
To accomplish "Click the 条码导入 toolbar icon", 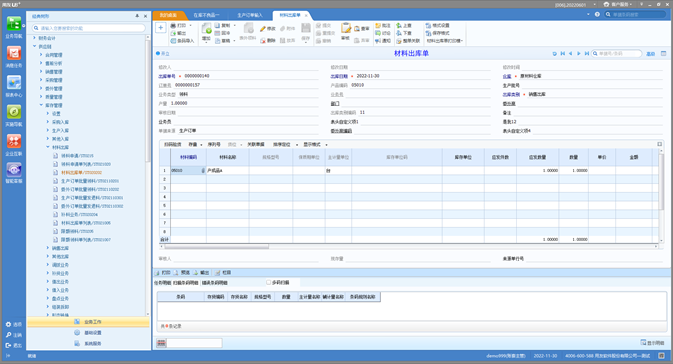I will click(x=173, y=41).
